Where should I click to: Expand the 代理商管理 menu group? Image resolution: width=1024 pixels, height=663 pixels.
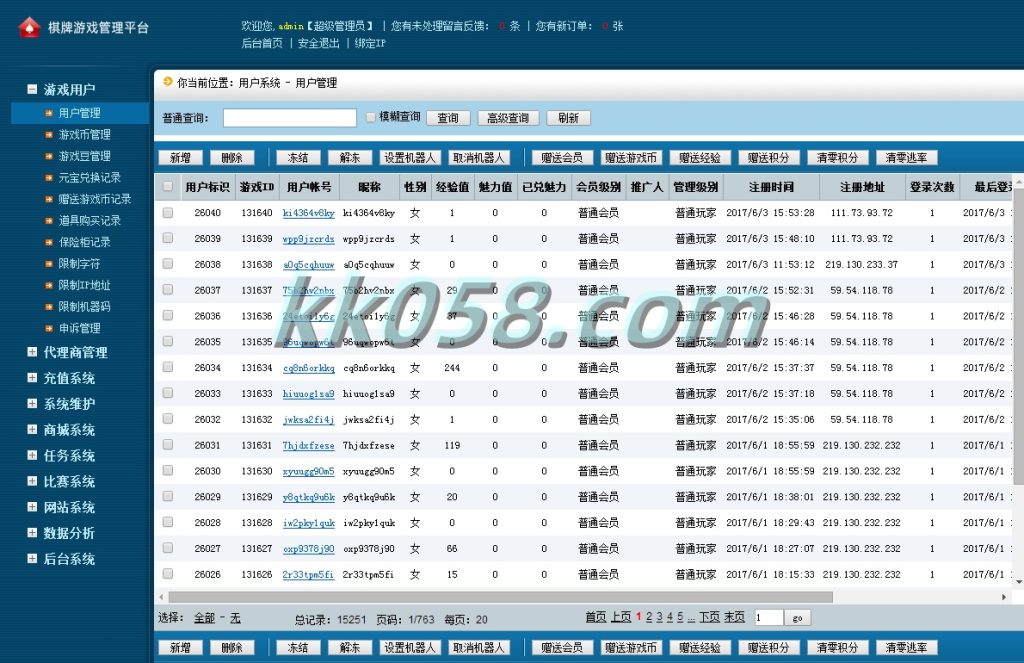32,352
